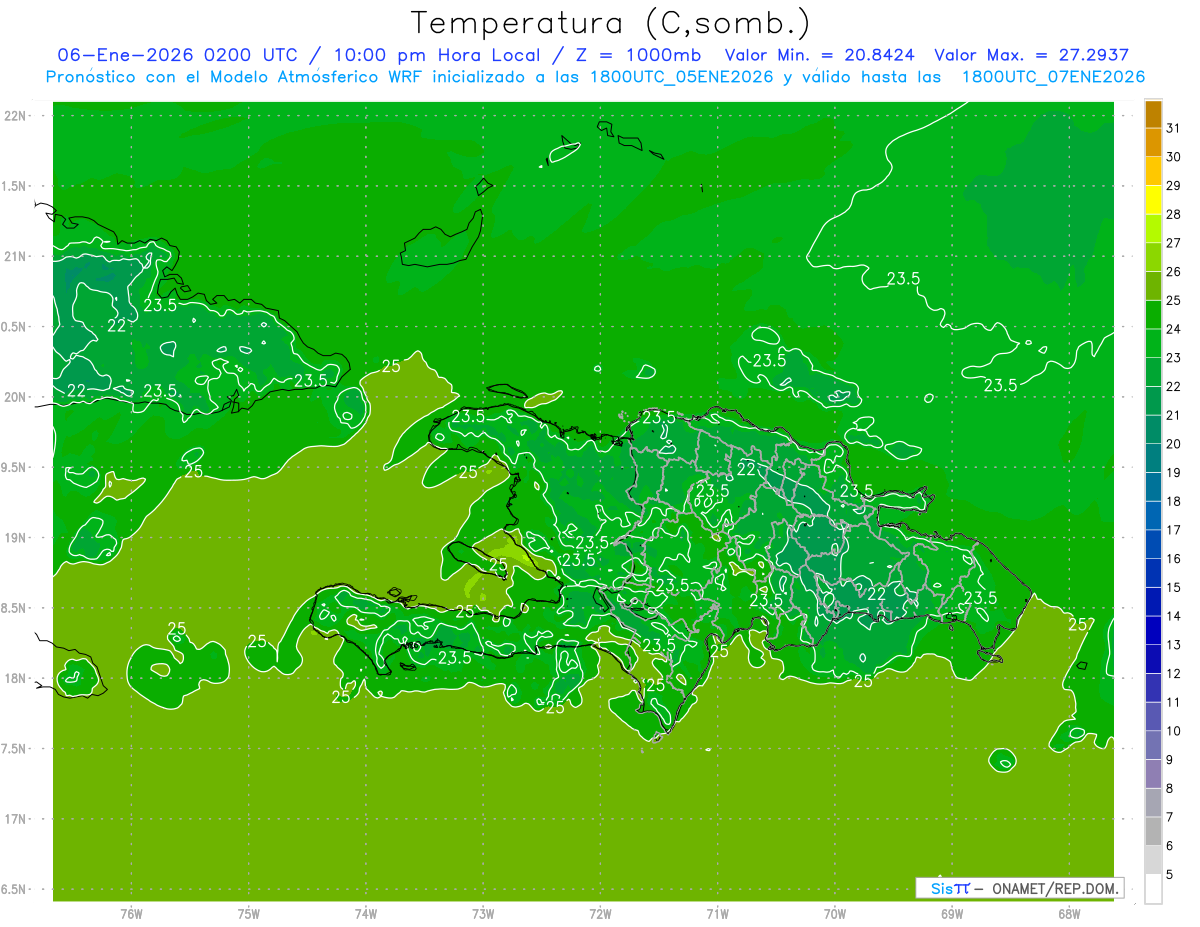
Task: Click the "68W" longitude axis label
Action: click(1069, 914)
